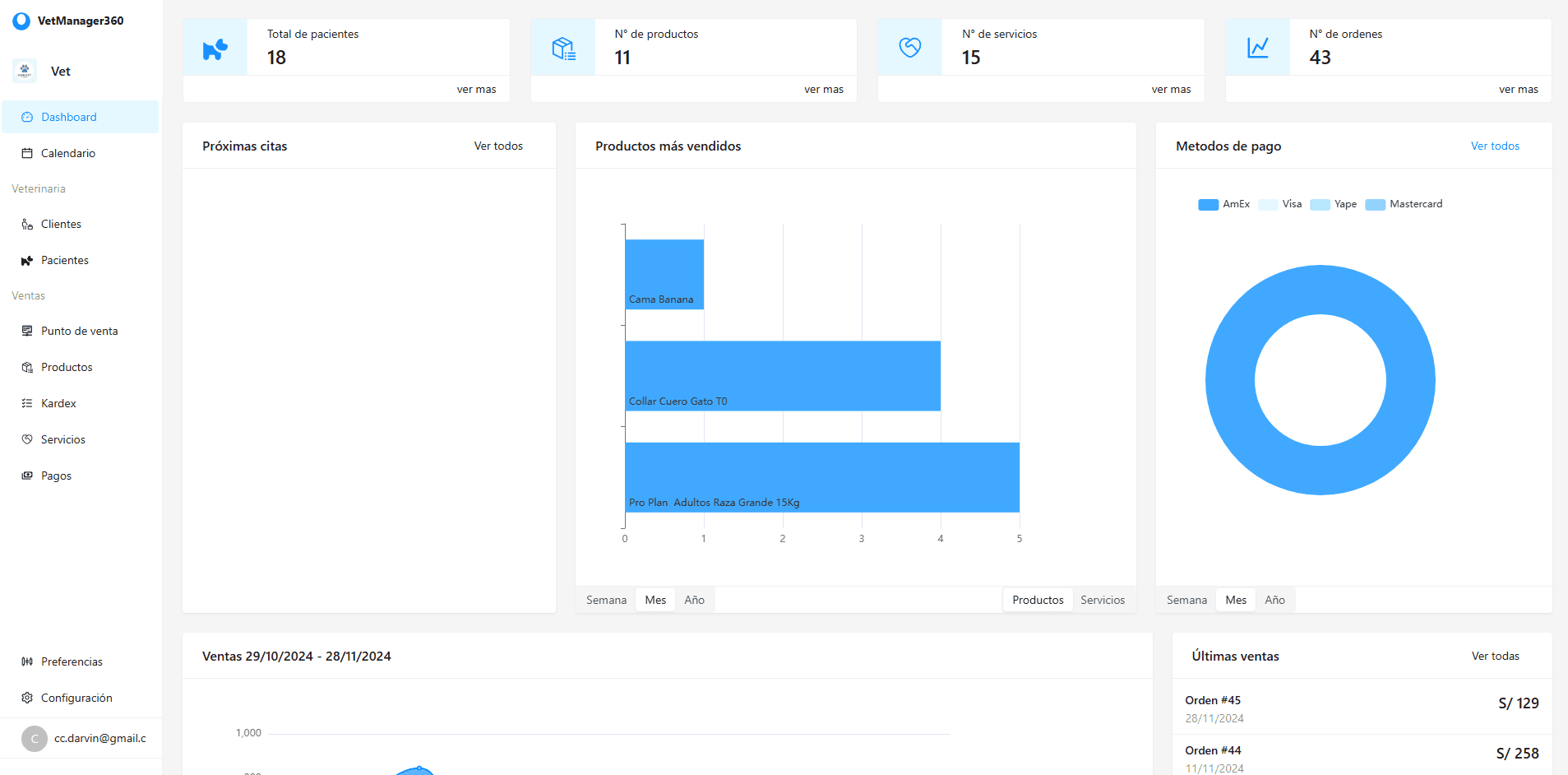Toggle Mastercard legend color swatch

[x=1376, y=205]
